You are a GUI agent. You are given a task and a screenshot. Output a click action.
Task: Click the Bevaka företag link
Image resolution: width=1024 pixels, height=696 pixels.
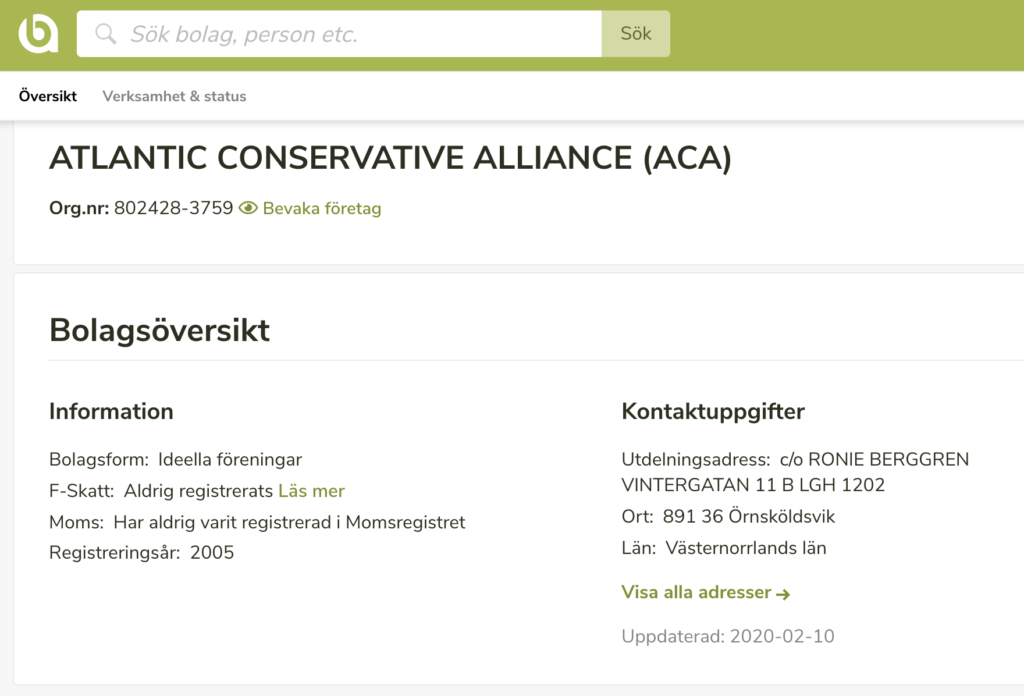pos(322,208)
